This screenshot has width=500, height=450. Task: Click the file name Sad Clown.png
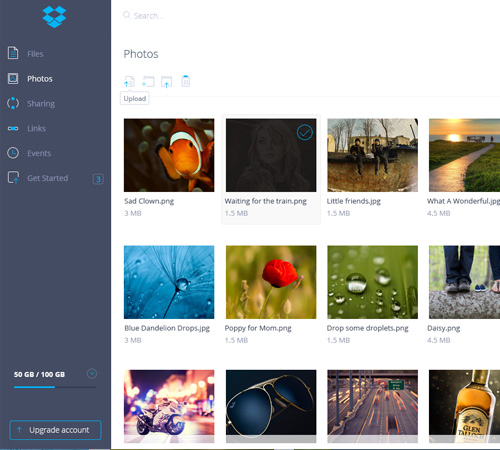click(x=149, y=201)
